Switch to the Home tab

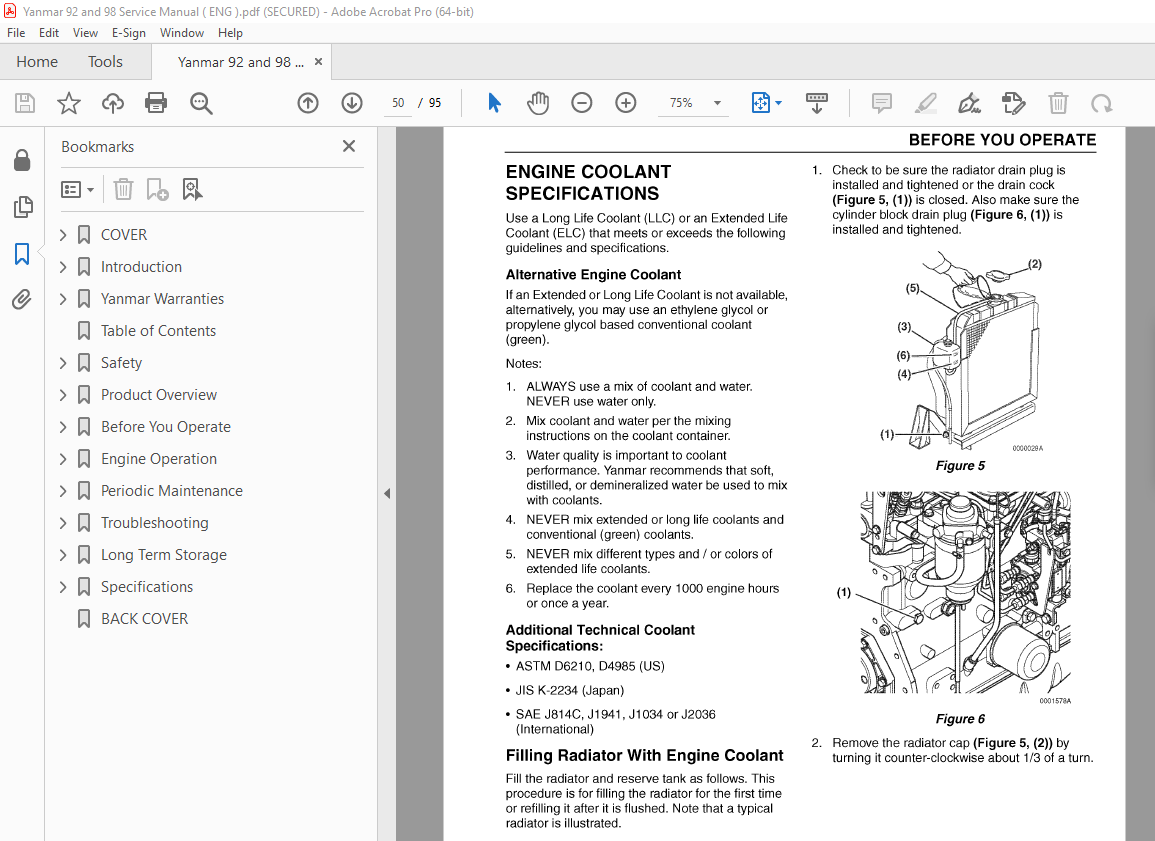pyautogui.click(x=37, y=62)
